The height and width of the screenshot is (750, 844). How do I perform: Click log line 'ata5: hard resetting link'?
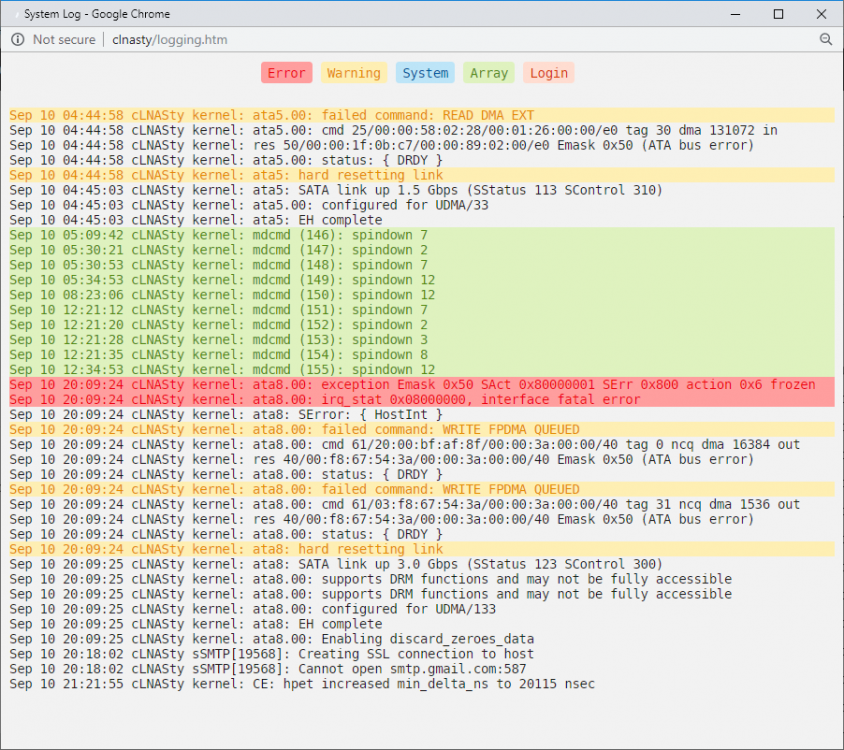point(422,175)
